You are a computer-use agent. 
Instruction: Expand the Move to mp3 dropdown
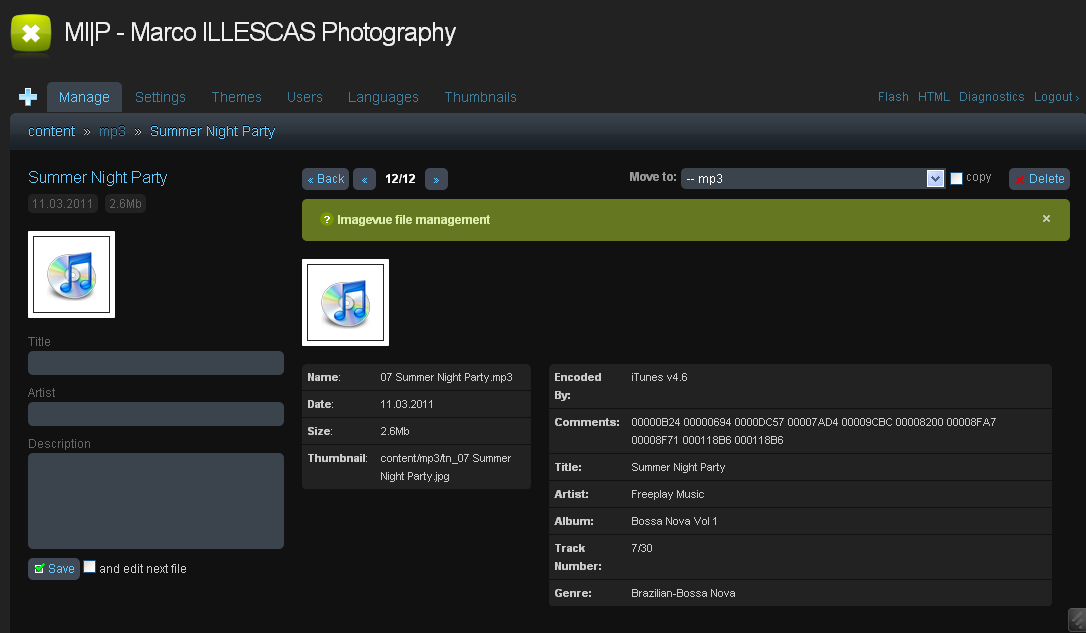(x=813, y=179)
